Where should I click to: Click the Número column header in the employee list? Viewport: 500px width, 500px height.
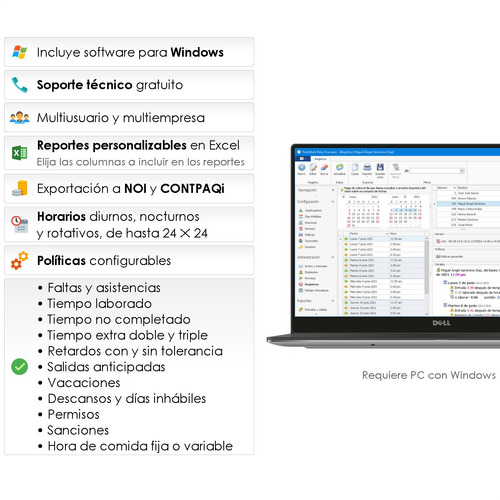tap(446, 188)
